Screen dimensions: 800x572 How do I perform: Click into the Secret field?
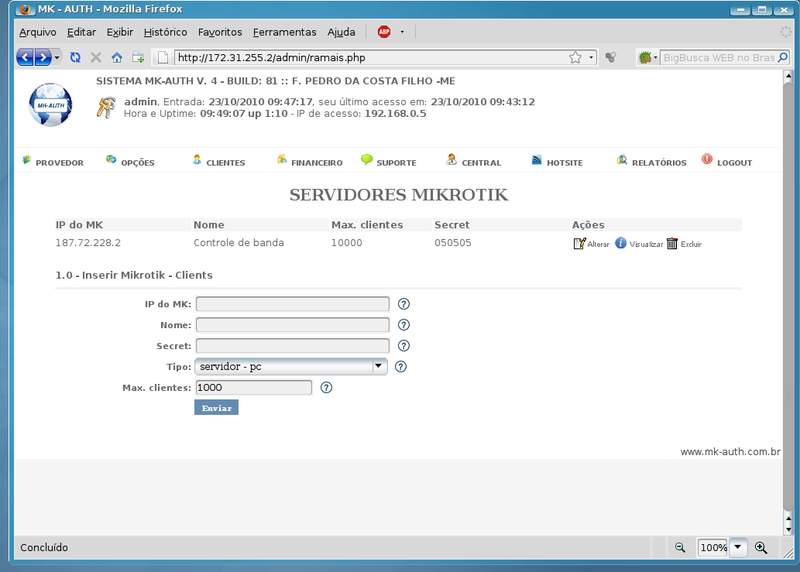point(292,346)
